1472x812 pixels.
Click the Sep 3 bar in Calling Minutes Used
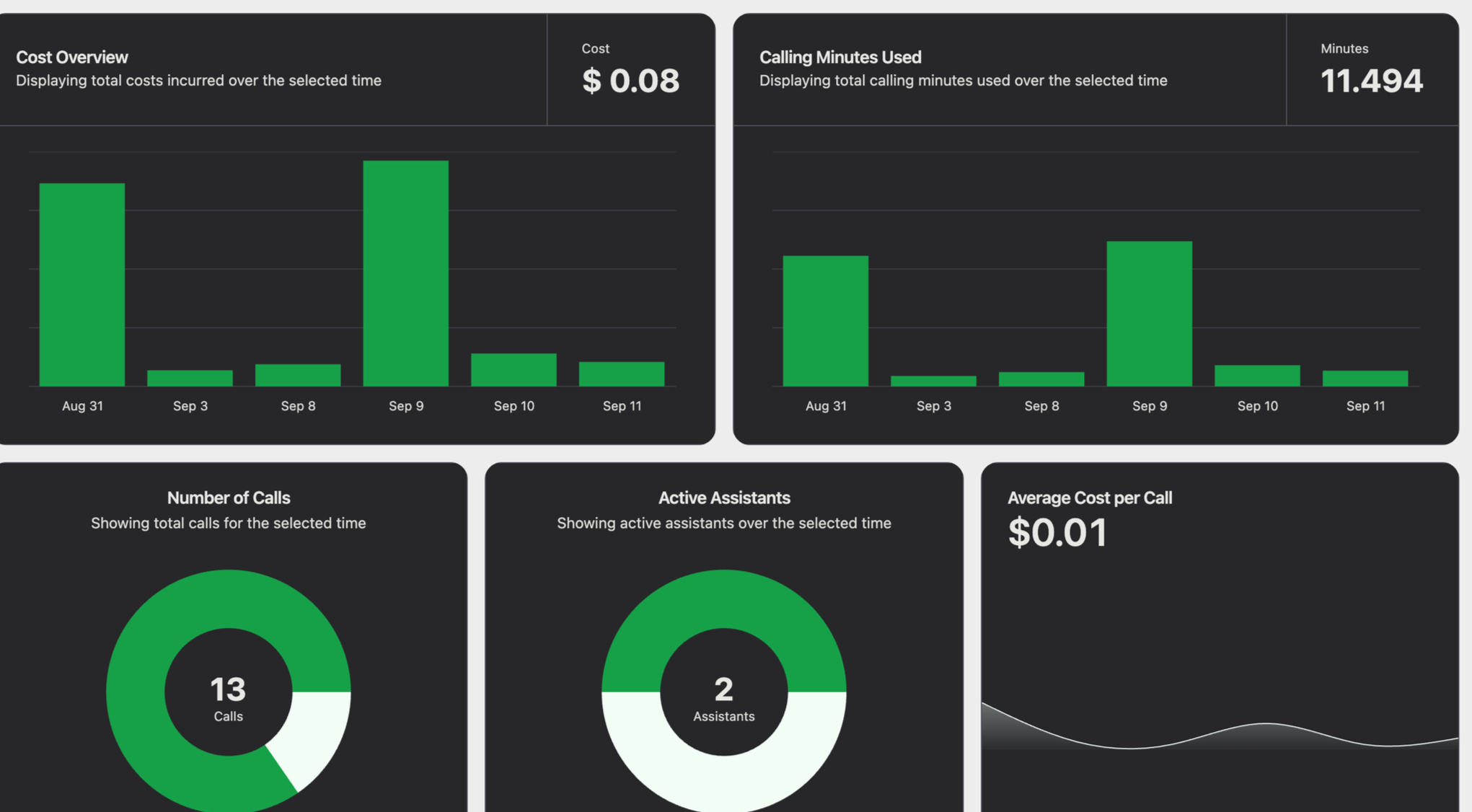click(x=933, y=381)
